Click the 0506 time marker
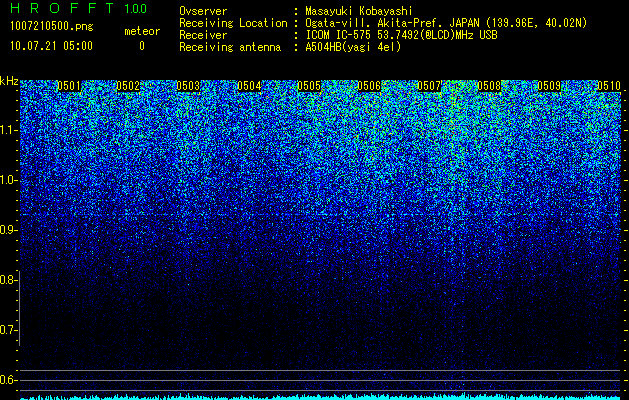This screenshot has width=629, height=400. coord(369,86)
